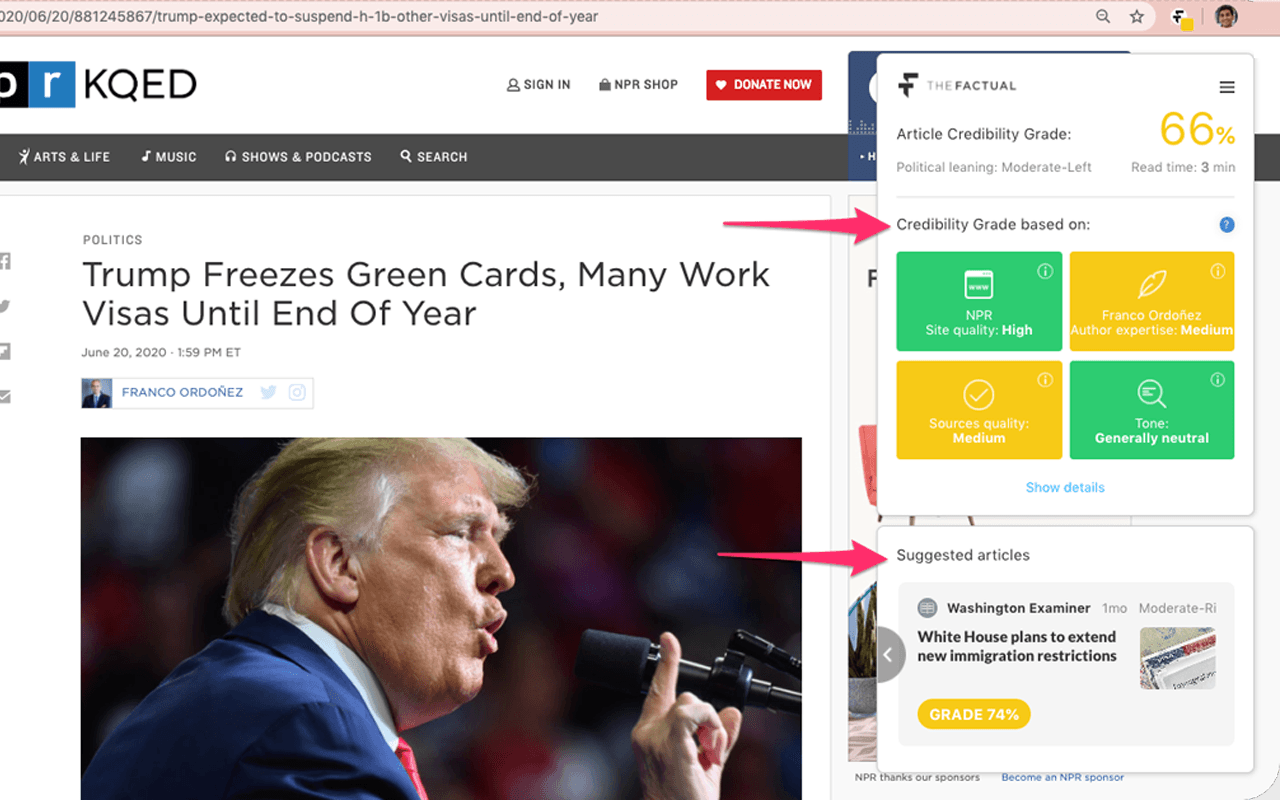Open info icon on Sources quality card

[1045, 380]
